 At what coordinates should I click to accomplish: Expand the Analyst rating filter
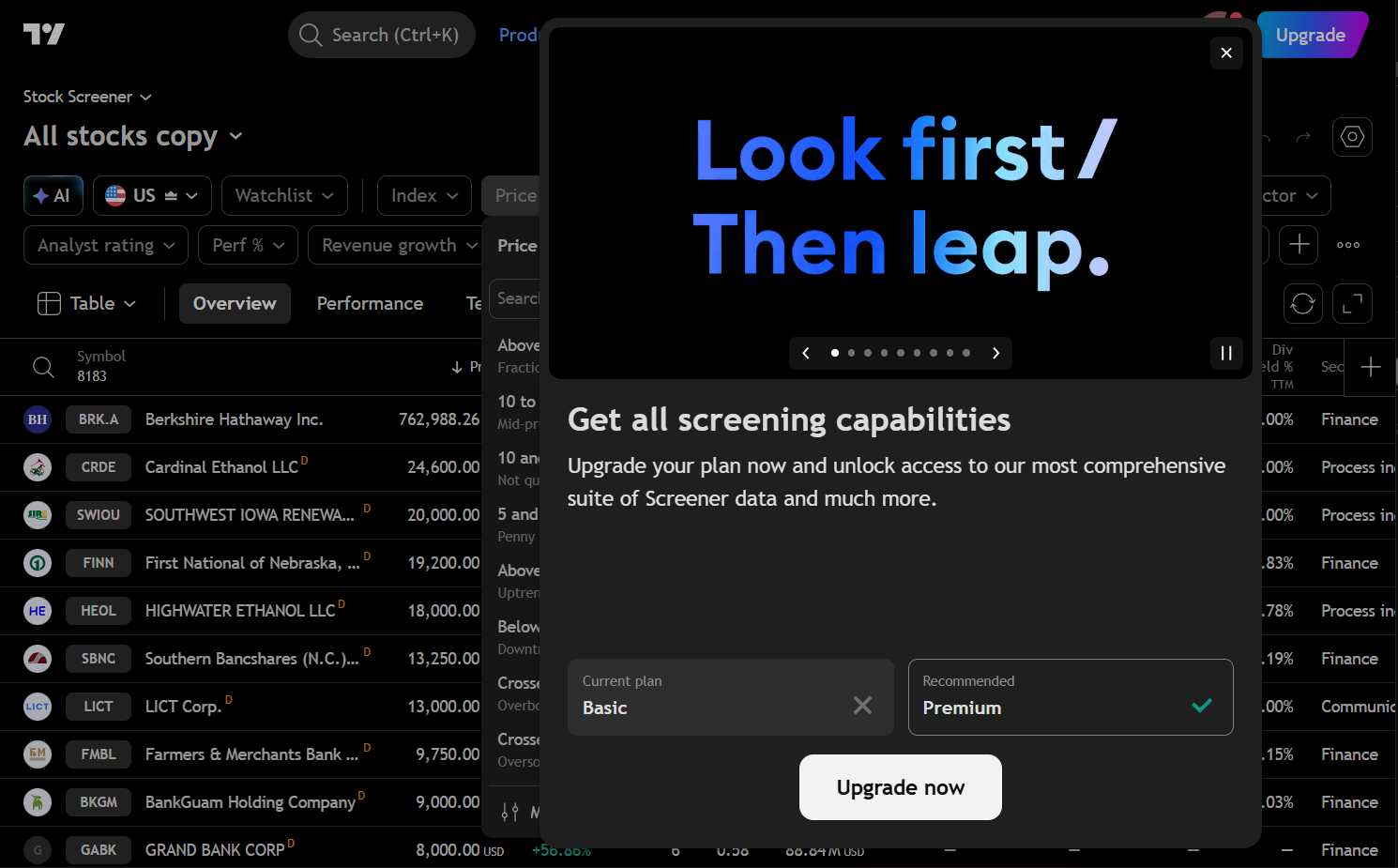106,245
